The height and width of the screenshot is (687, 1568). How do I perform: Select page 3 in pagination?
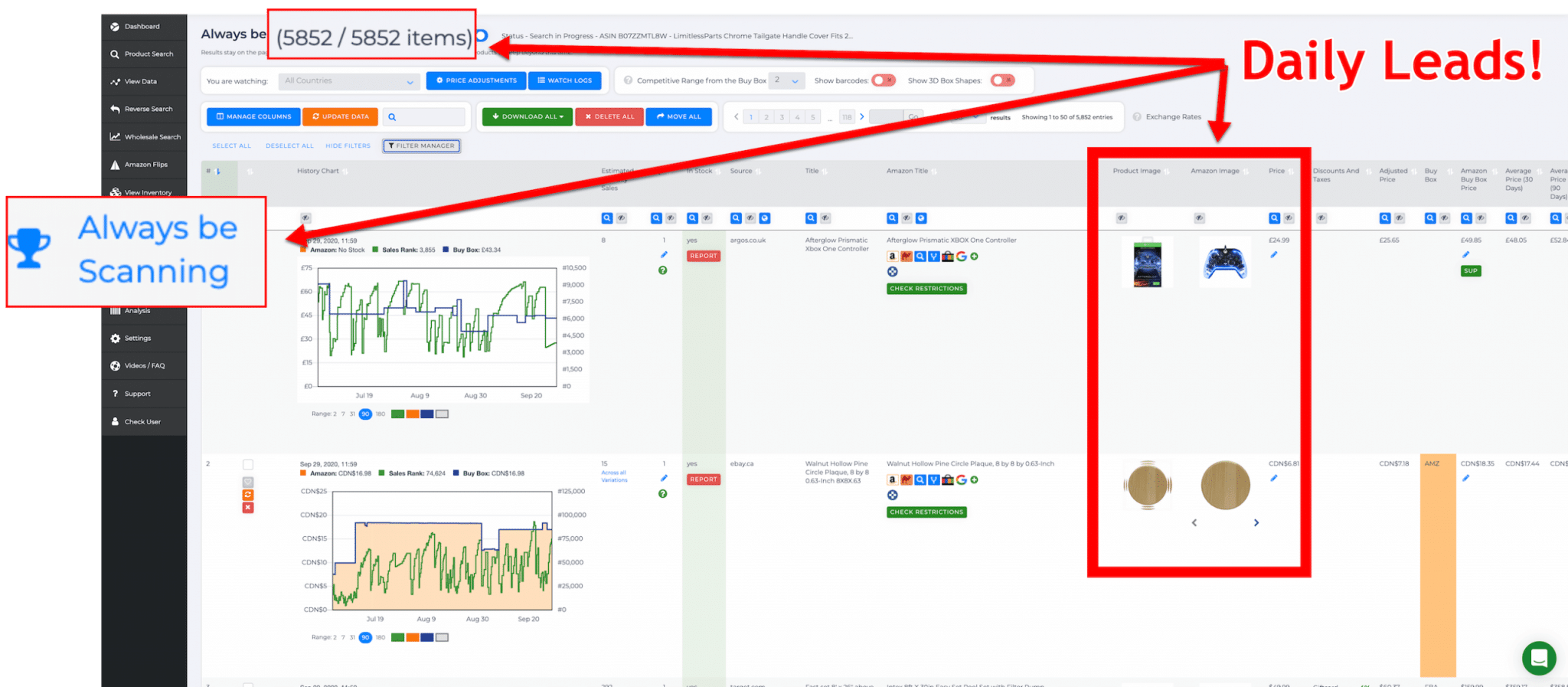[x=782, y=117]
